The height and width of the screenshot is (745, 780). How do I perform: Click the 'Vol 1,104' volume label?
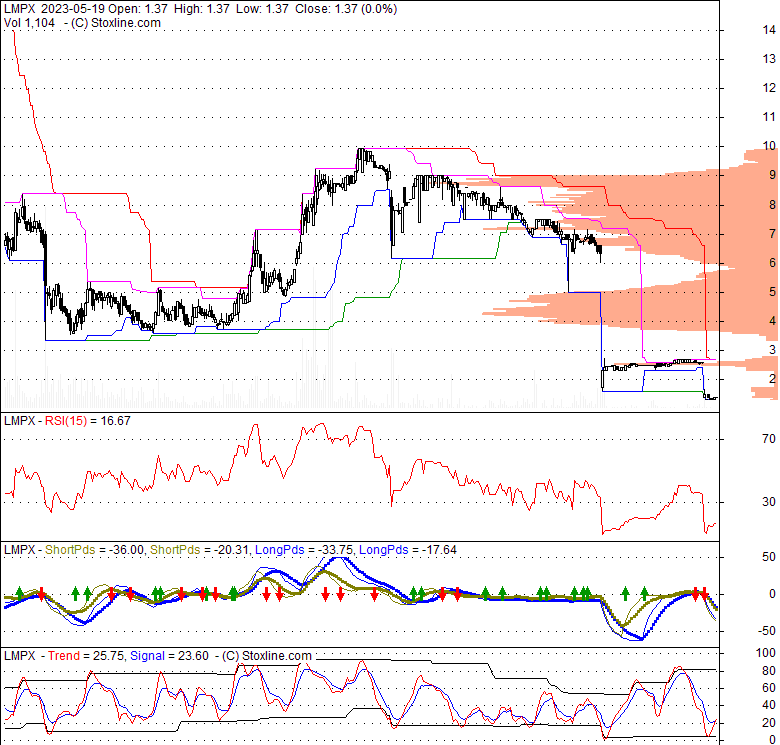(x=29, y=23)
